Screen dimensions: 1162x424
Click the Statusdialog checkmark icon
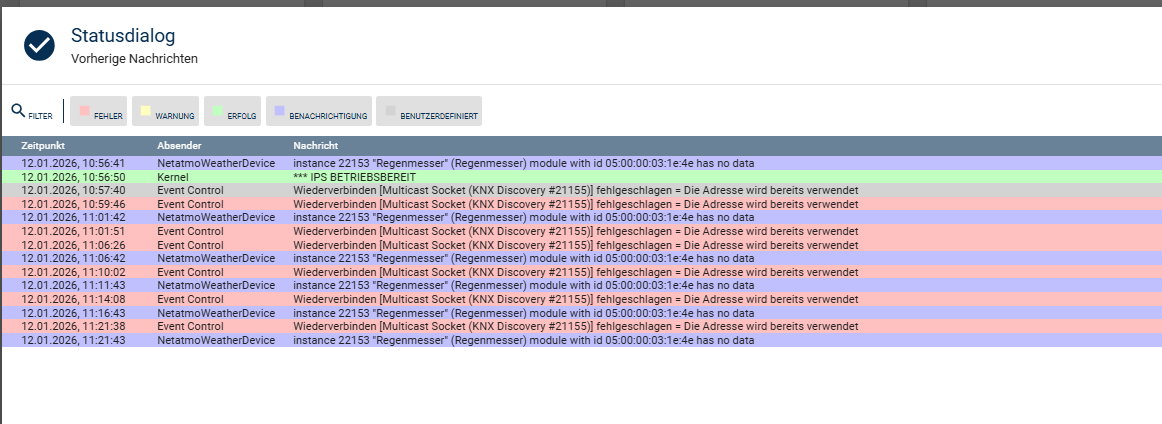click(40, 45)
